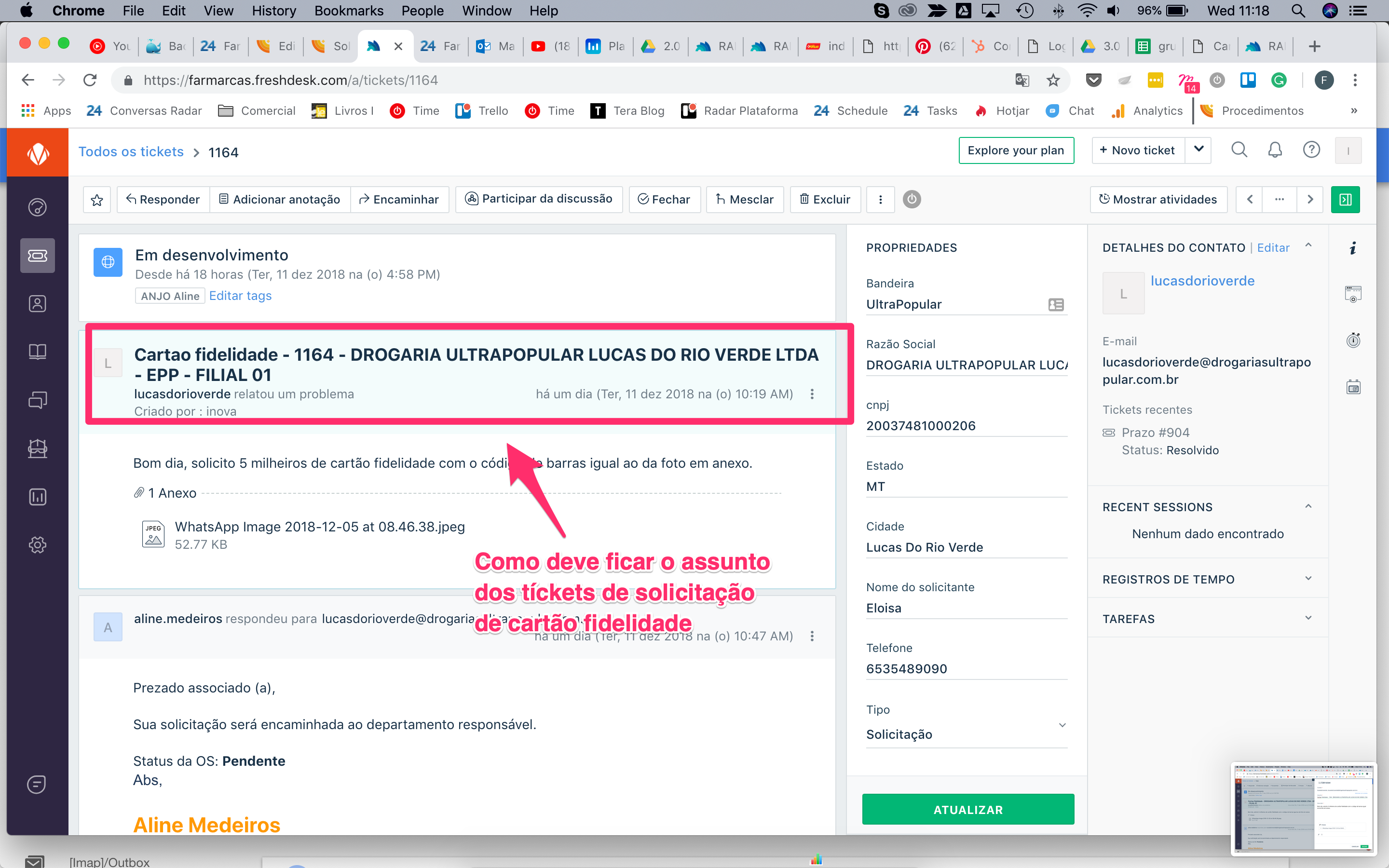Viewport: 1389px width, 868px height.
Task: Click the green ATUALIZAR button
Action: pos(967,810)
